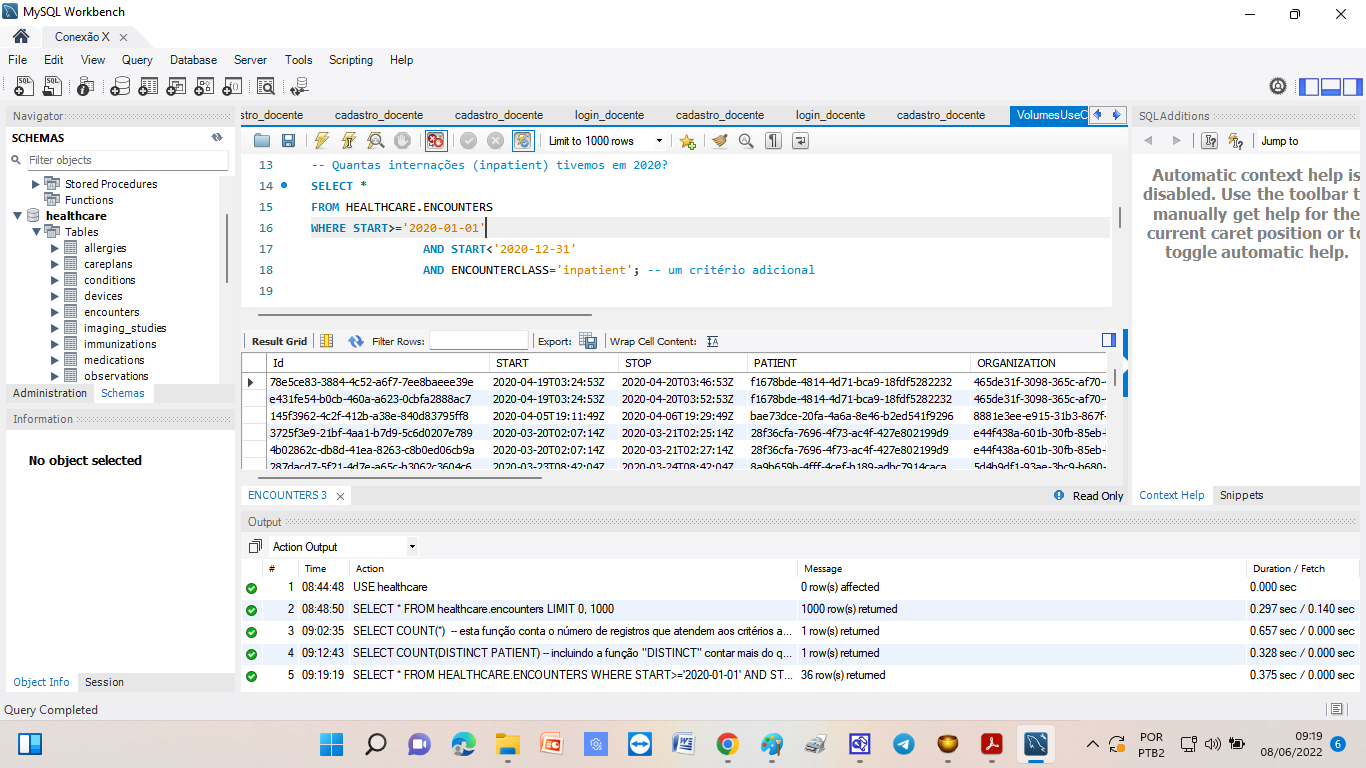The image size is (1366, 768).
Task: Open the Scripting menu
Action: tap(351, 60)
